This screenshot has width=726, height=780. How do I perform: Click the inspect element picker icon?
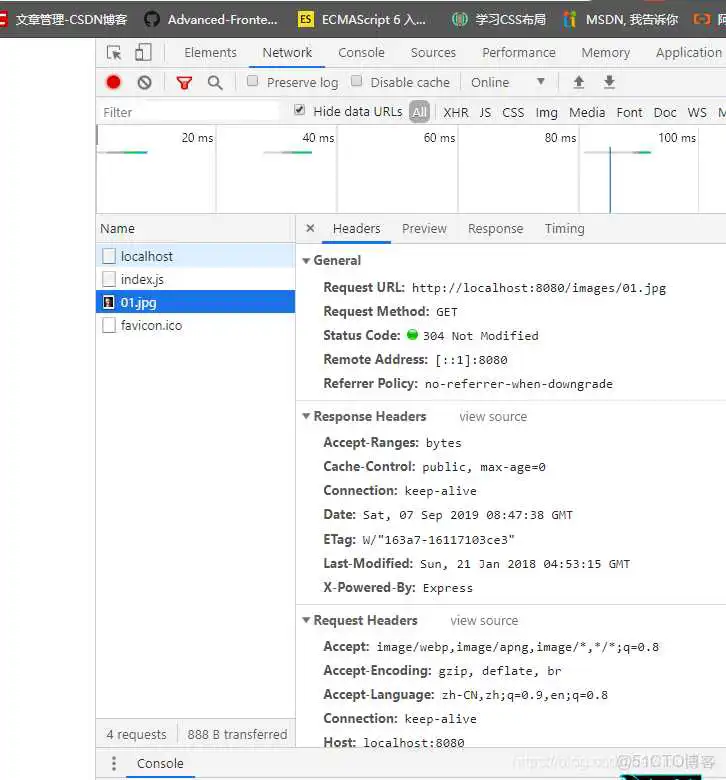point(114,53)
